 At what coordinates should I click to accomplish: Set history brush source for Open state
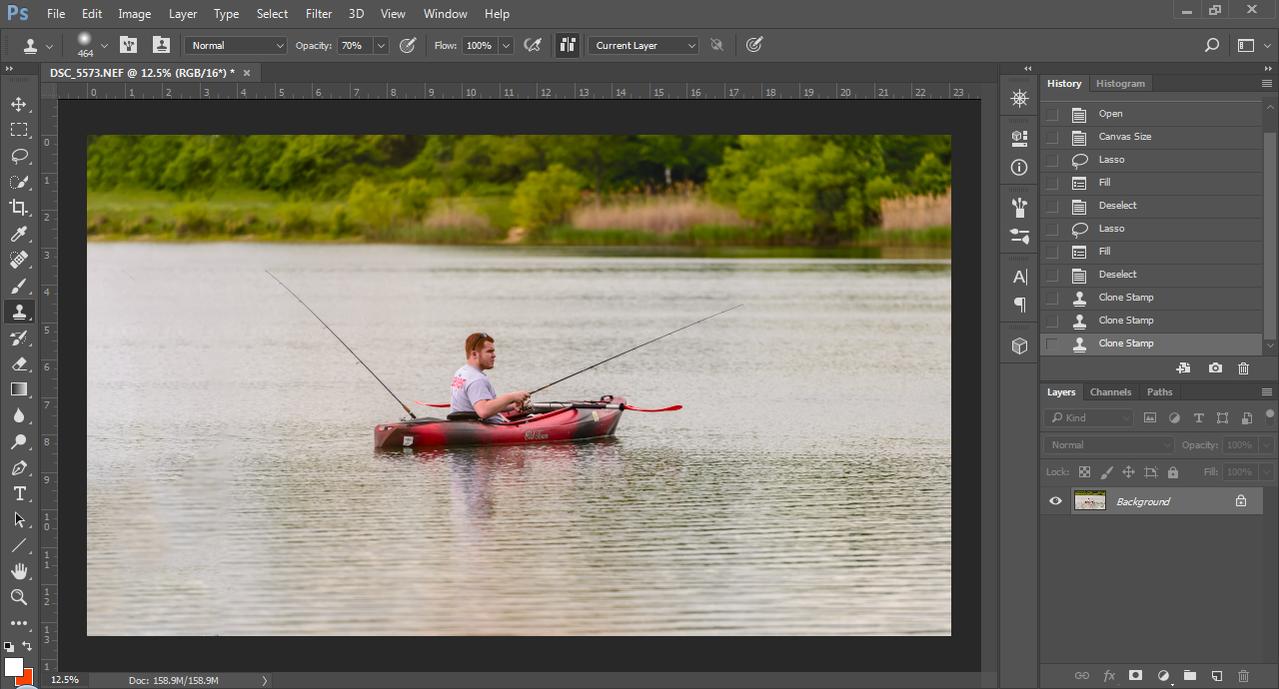1051,114
